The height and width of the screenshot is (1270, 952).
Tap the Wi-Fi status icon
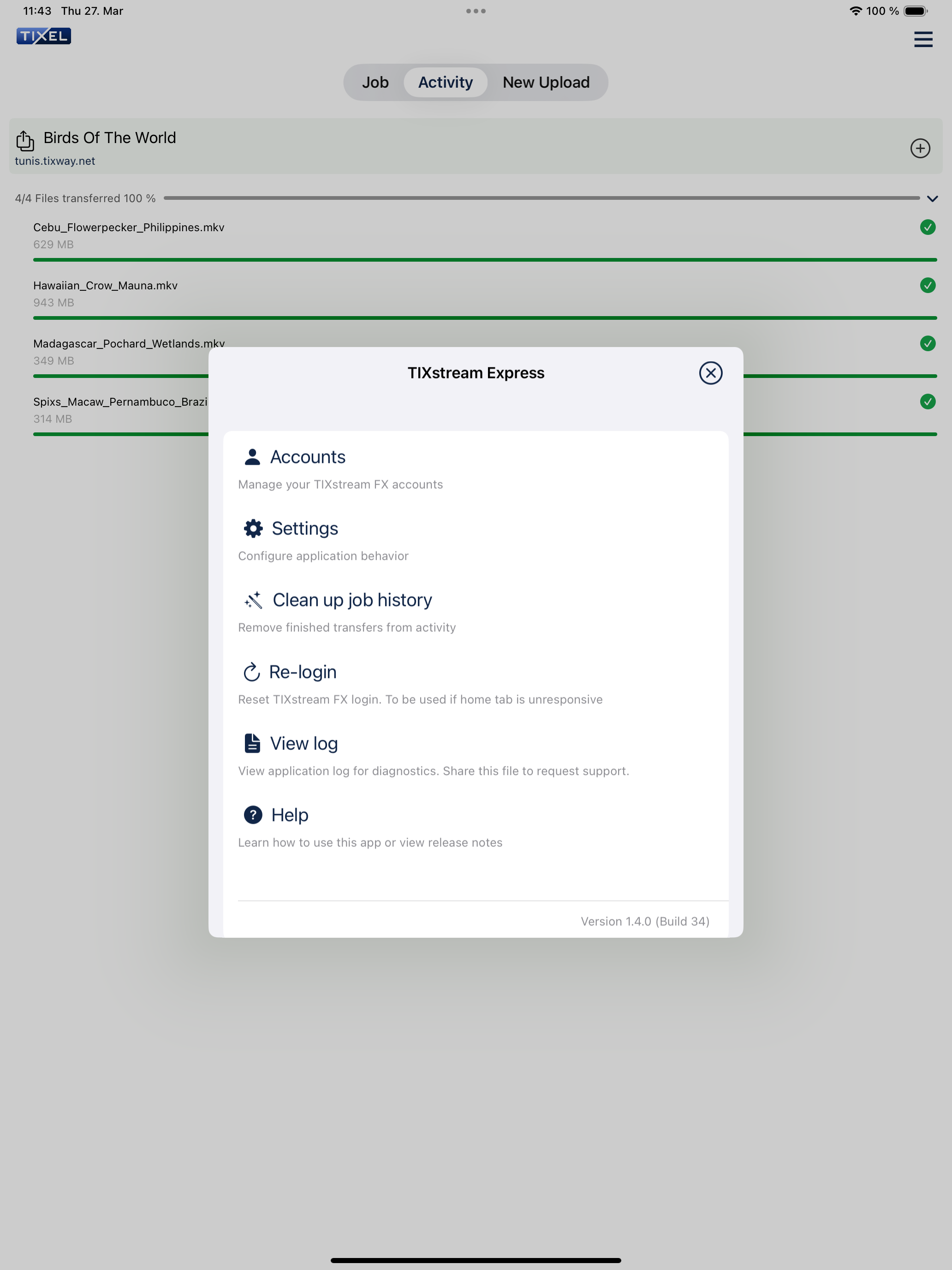856,11
